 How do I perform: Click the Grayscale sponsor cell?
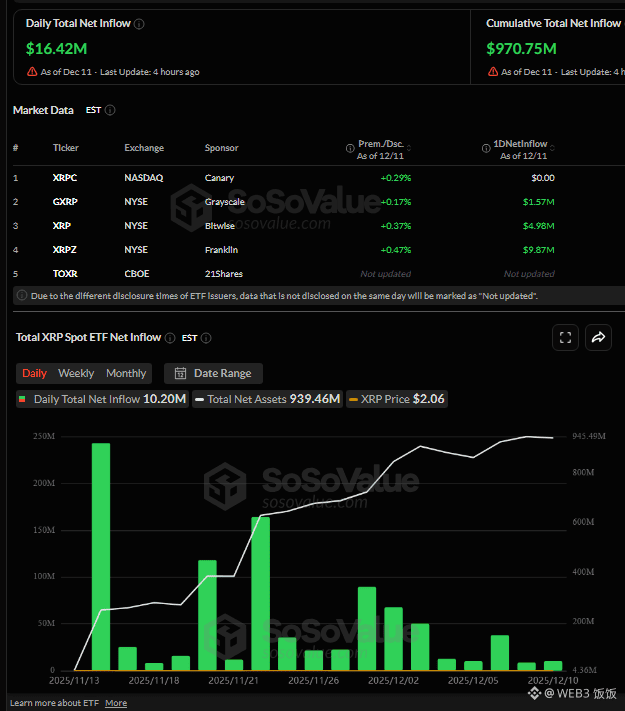click(x=225, y=202)
